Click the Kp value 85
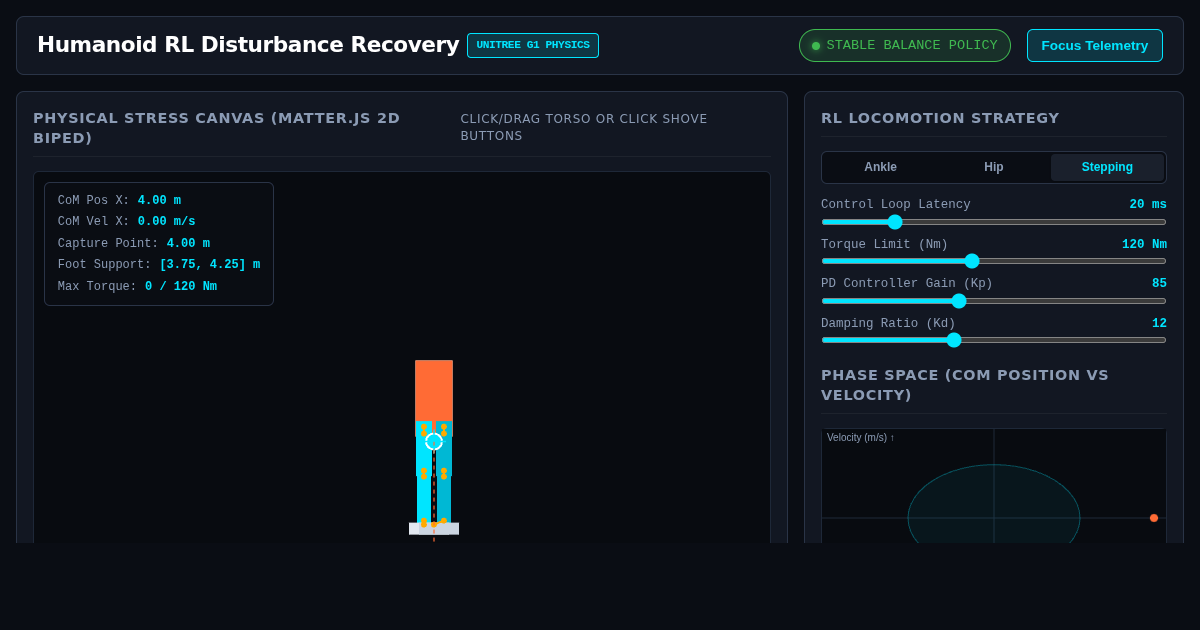The image size is (1200, 630). pos(1159,284)
